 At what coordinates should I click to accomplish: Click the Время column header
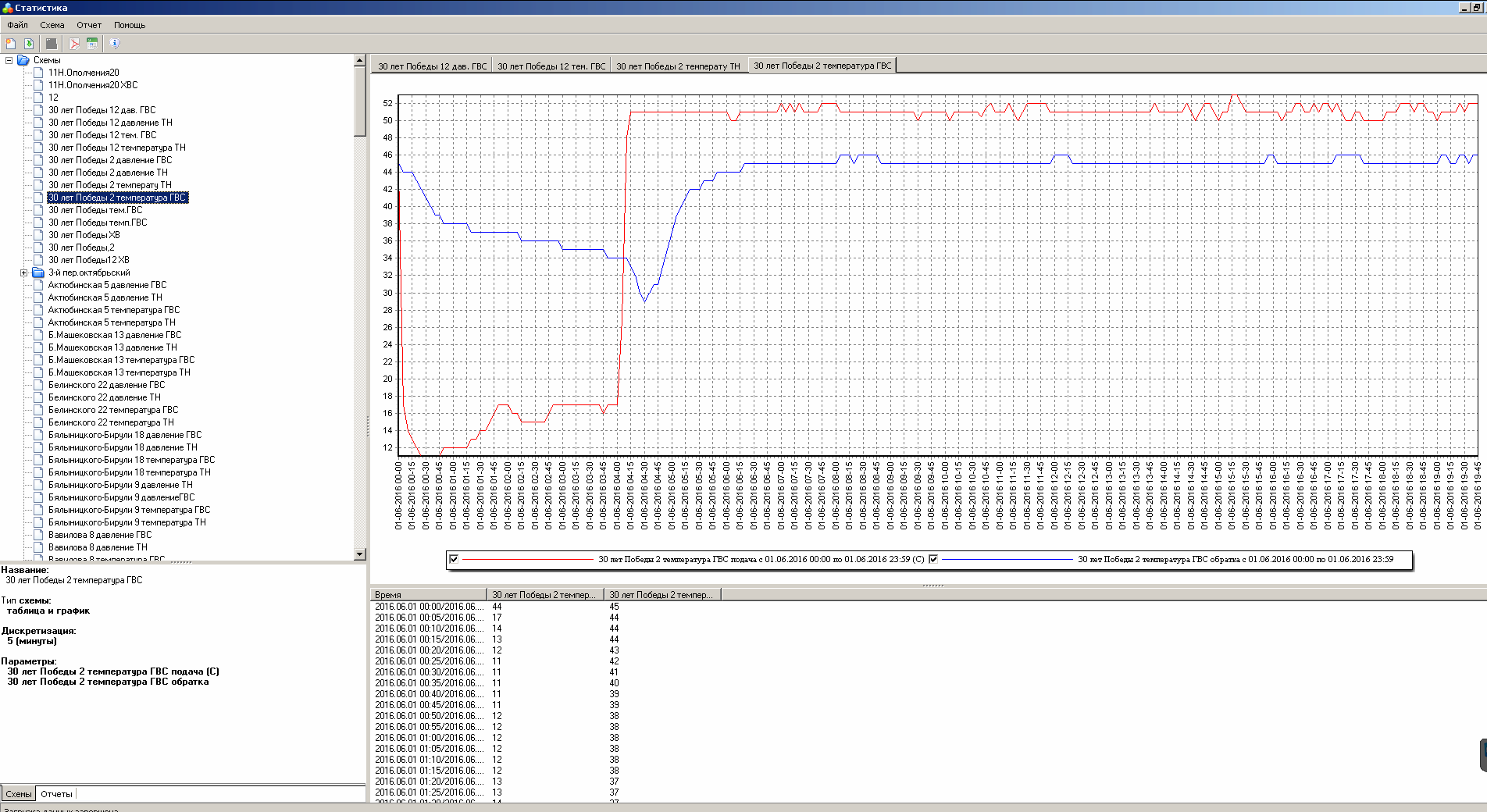(x=428, y=595)
